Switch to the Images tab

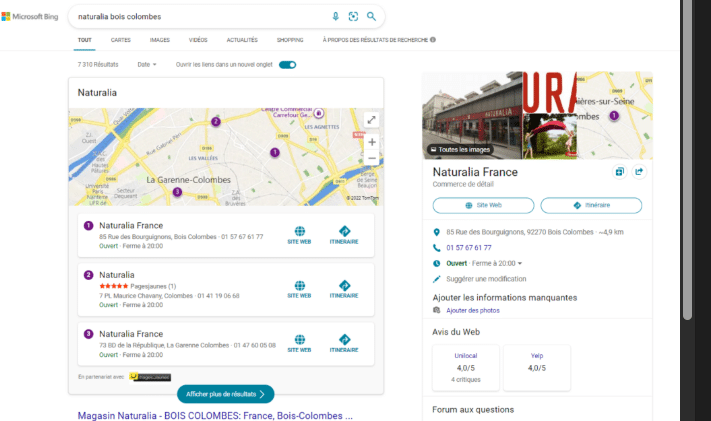tap(159, 40)
